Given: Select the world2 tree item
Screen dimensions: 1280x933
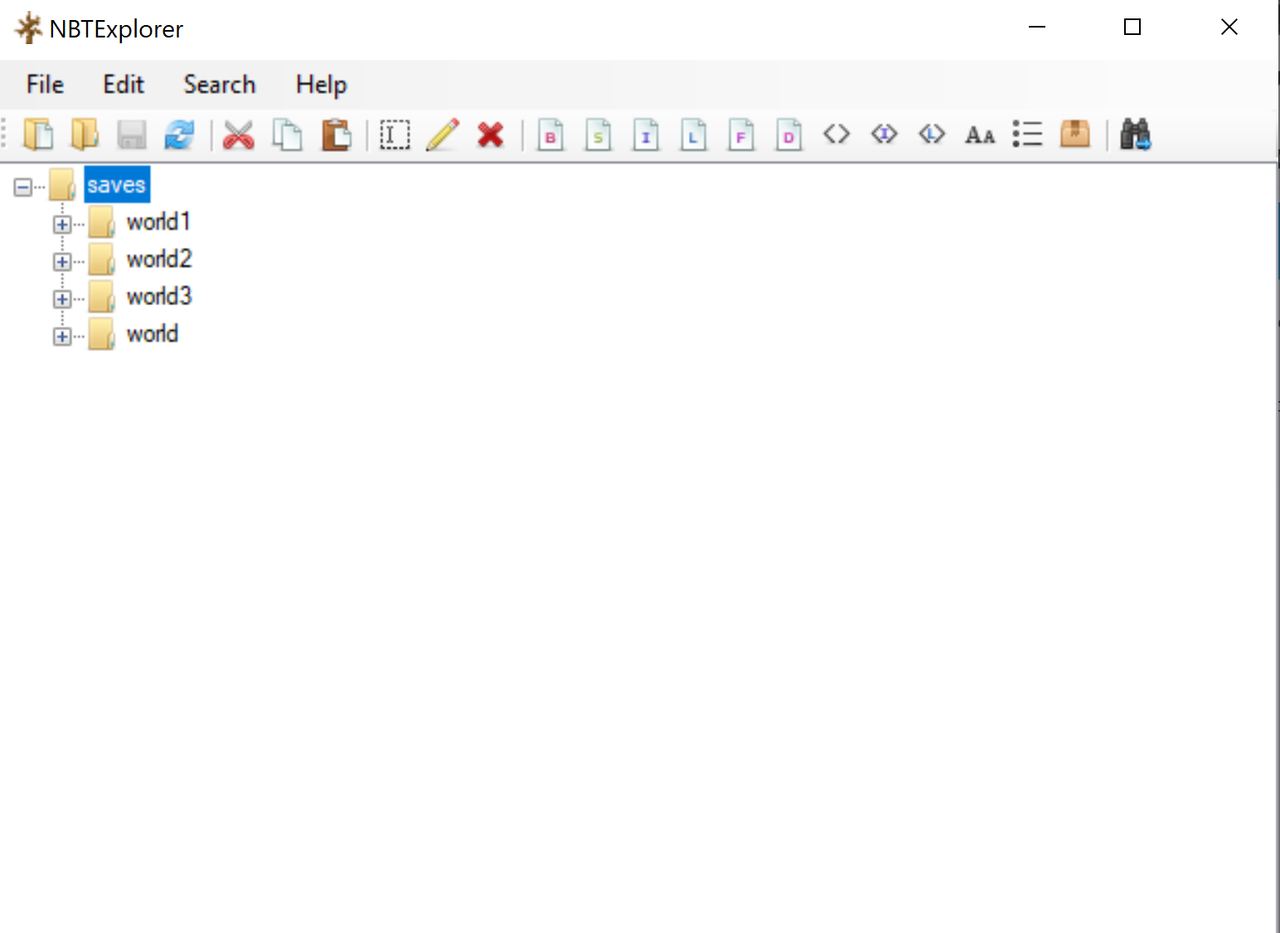Looking at the screenshot, I should [x=159, y=260].
